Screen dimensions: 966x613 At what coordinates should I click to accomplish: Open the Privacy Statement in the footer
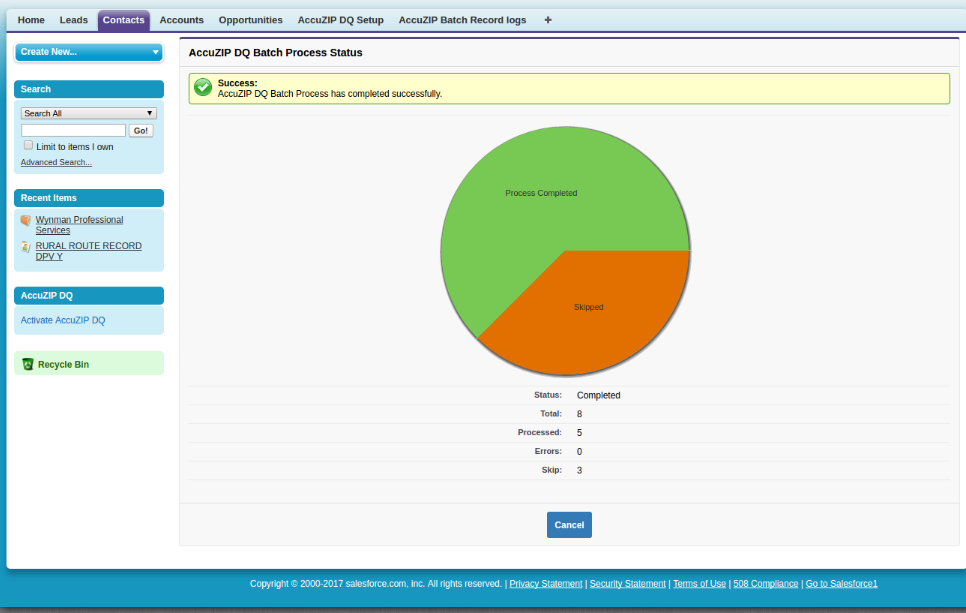[545, 583]
